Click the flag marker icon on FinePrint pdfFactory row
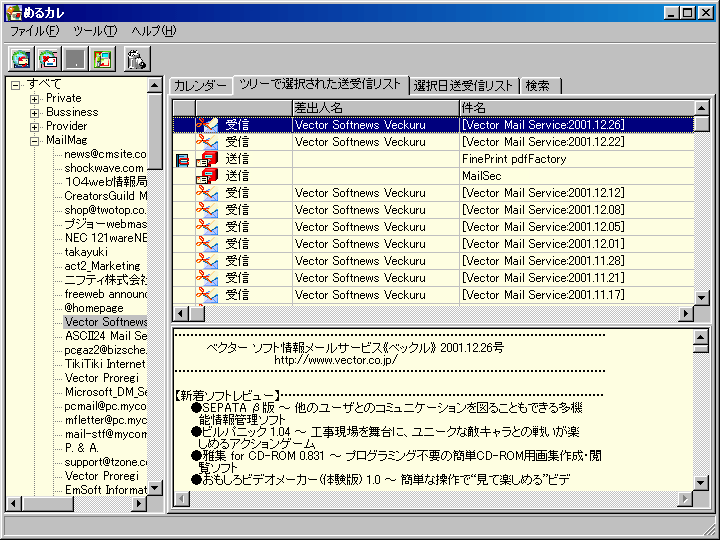The width and height of the screenshot is (720, 540). [182, 160]
